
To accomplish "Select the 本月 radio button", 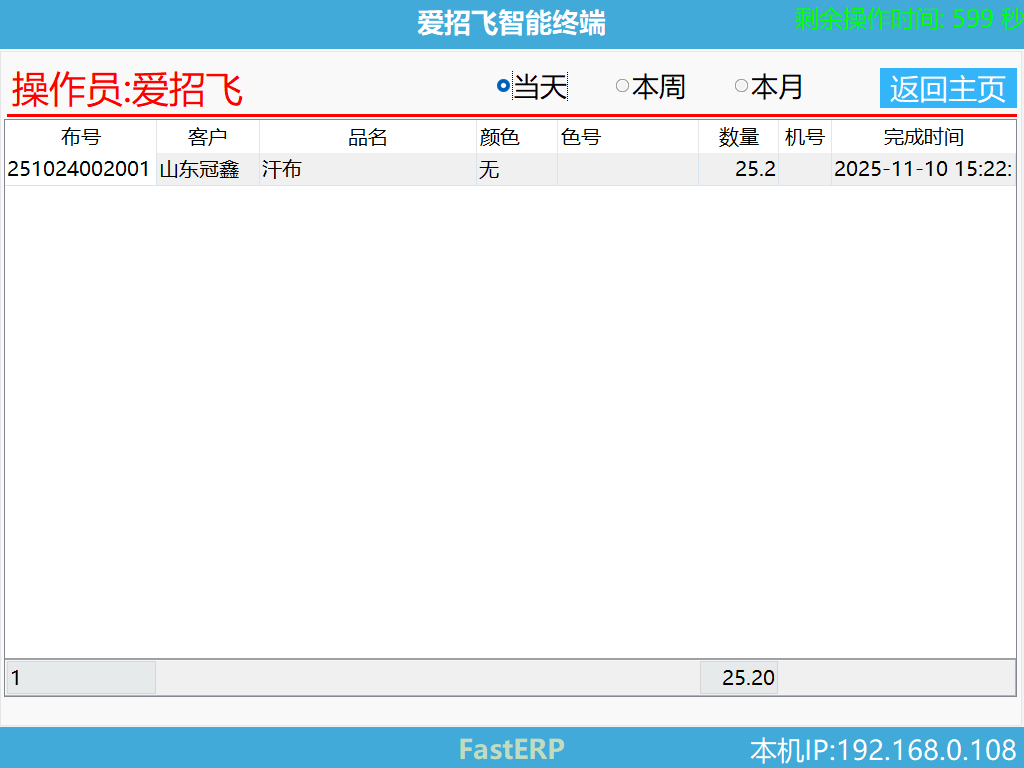I will click(x=742, y=88).
